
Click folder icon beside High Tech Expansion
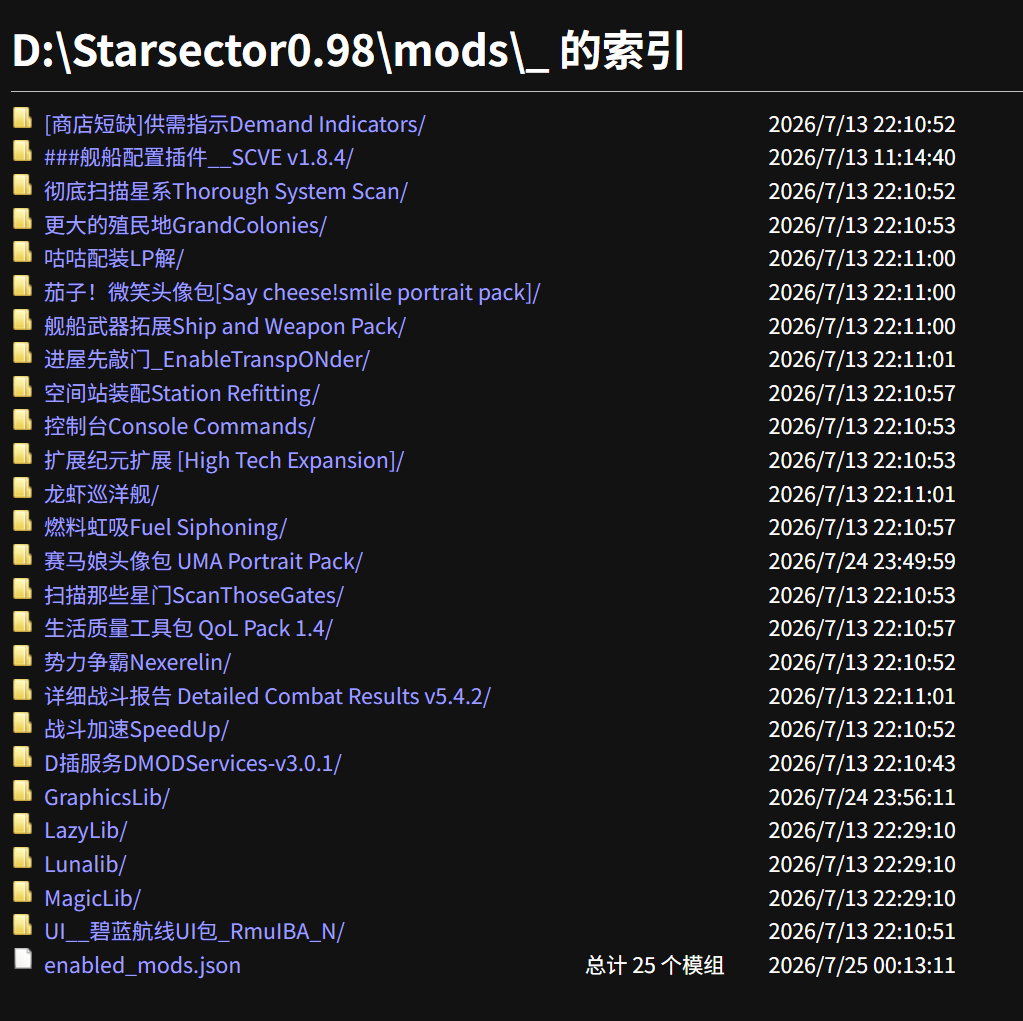(x=23, y=455)
